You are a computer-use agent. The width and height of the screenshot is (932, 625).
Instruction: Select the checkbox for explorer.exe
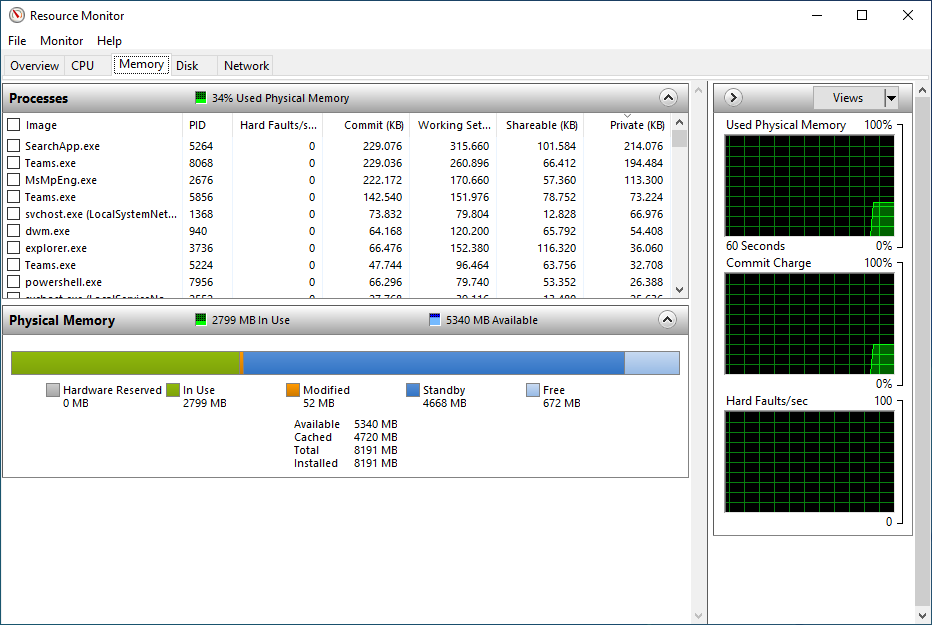[x=13, y=247]
